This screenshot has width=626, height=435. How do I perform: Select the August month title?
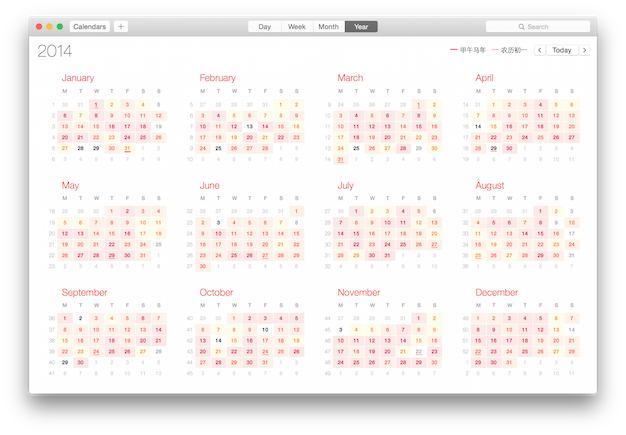490,185
